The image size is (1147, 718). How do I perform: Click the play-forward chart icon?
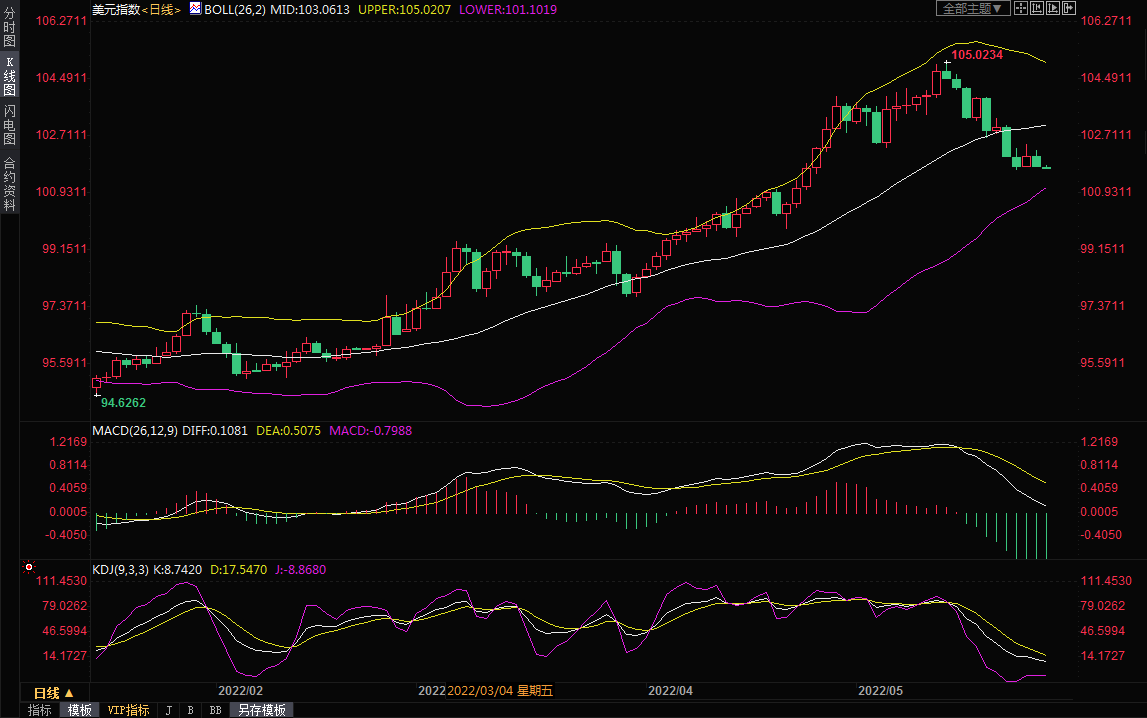(x=1052, y=8)
